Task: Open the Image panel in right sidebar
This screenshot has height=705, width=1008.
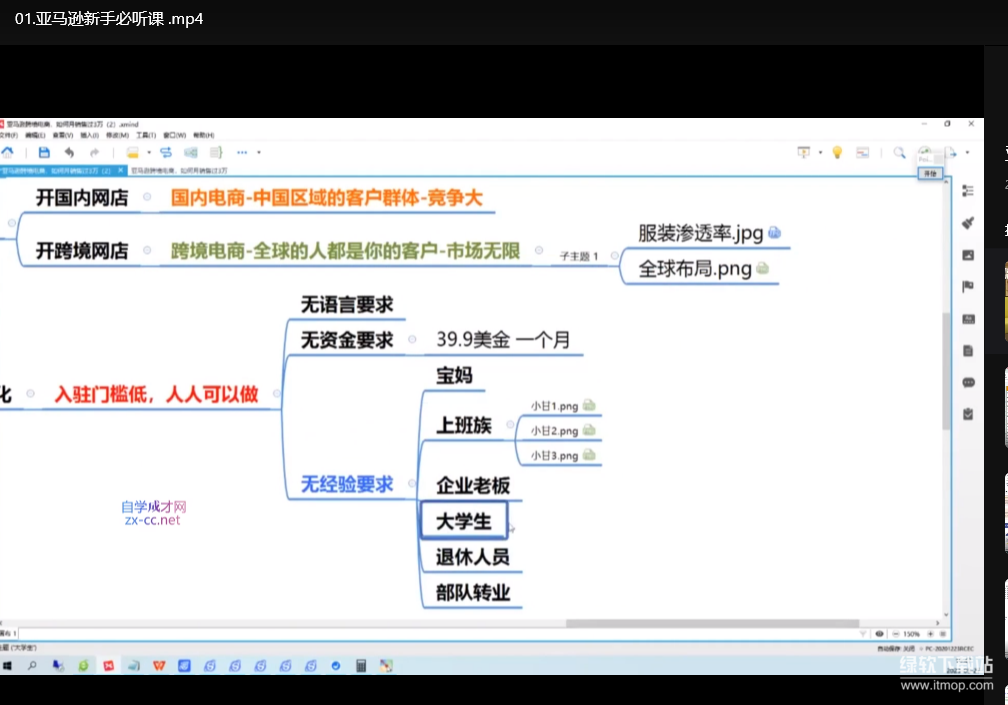Action: click(967, 255)
